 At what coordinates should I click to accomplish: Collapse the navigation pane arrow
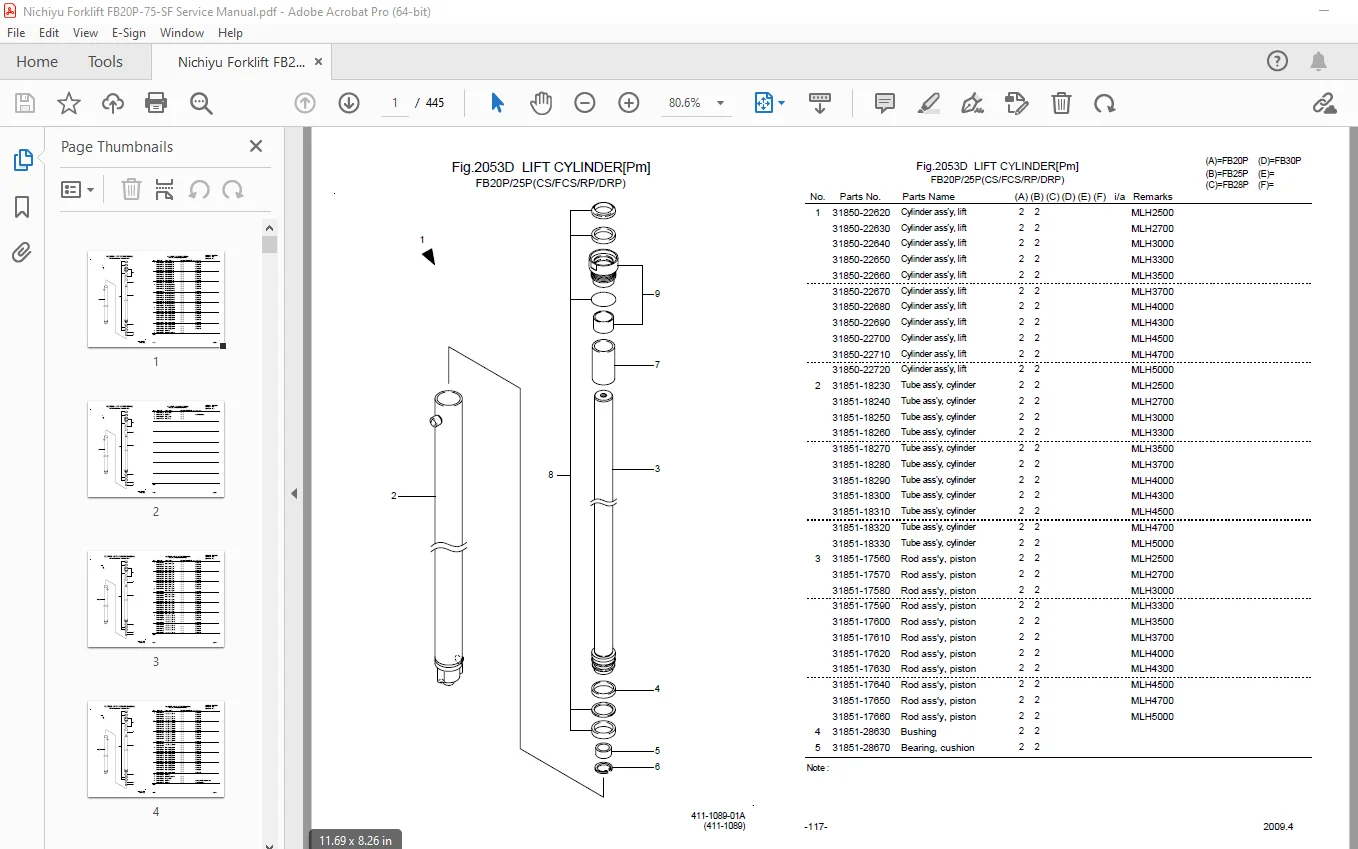click(295, 493)
